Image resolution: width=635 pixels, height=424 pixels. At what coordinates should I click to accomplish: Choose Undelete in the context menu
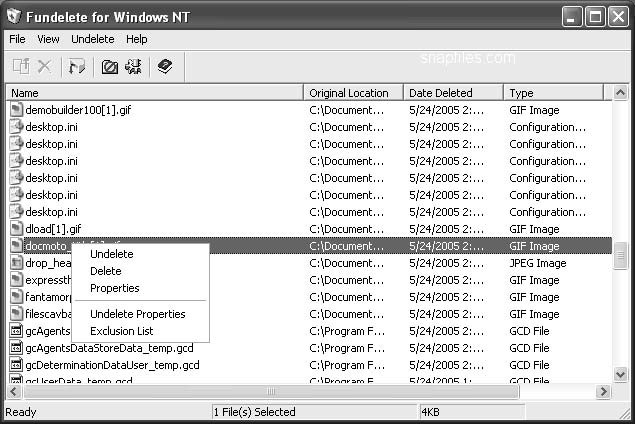tap(111, 254)
